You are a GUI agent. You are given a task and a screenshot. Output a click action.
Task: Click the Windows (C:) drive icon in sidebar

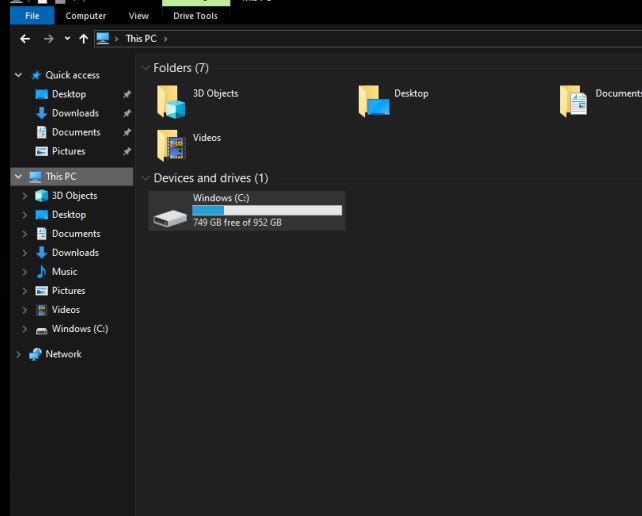click(x=41, y=330)
